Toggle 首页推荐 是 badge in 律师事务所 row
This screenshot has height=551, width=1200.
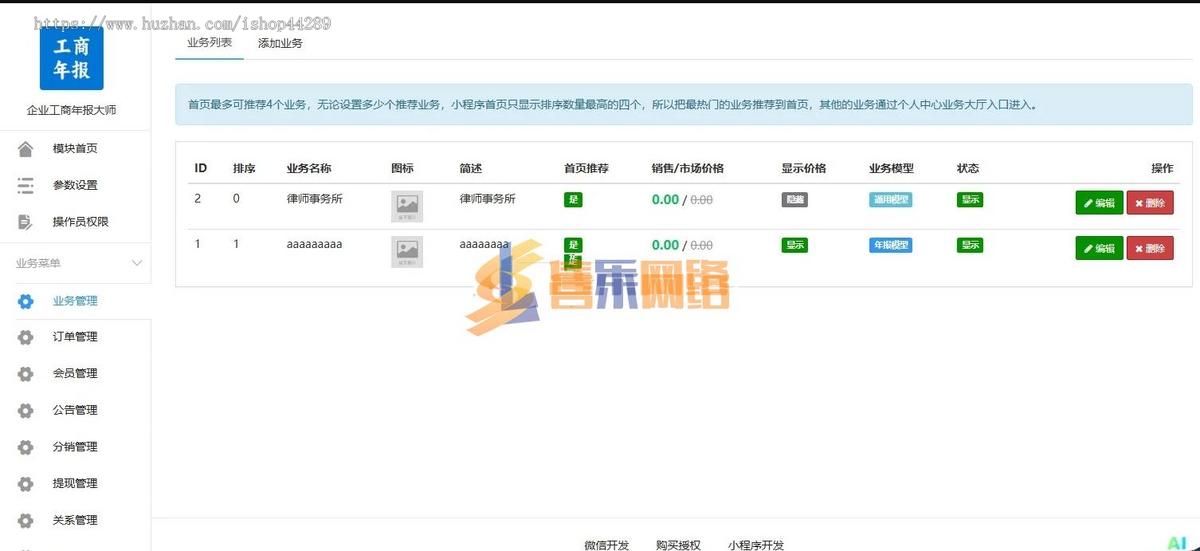pyautogui.click(x=573, y=200)
